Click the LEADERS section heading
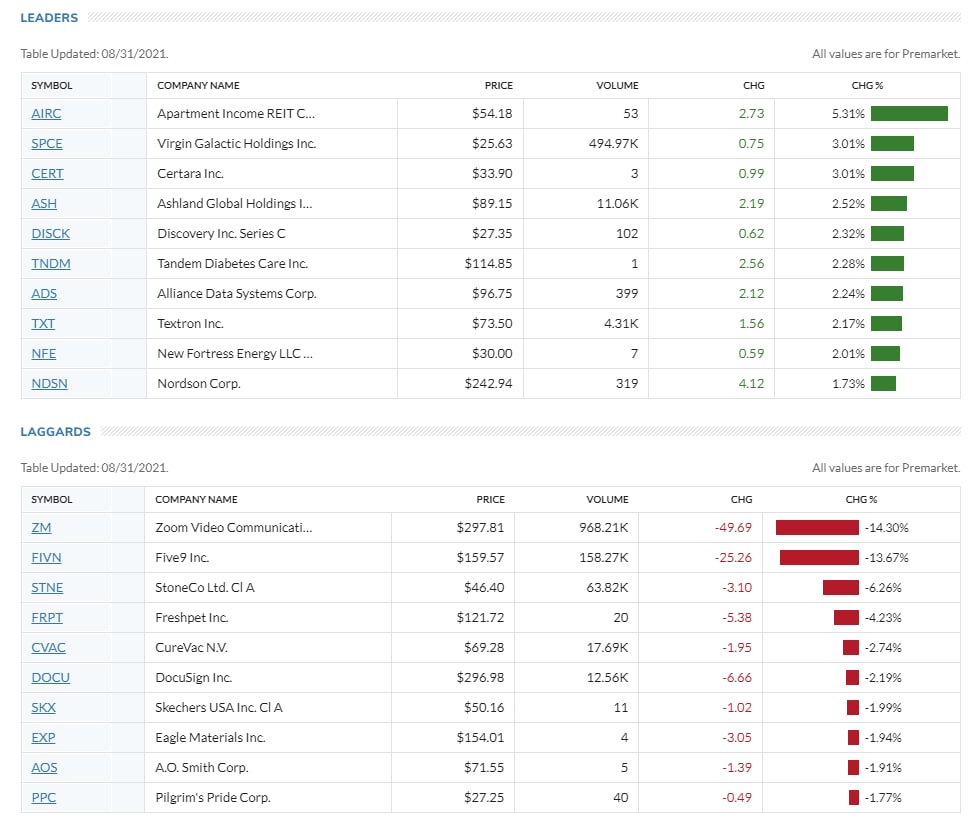This screenshot has height=825, width=976. coord(49,17)
